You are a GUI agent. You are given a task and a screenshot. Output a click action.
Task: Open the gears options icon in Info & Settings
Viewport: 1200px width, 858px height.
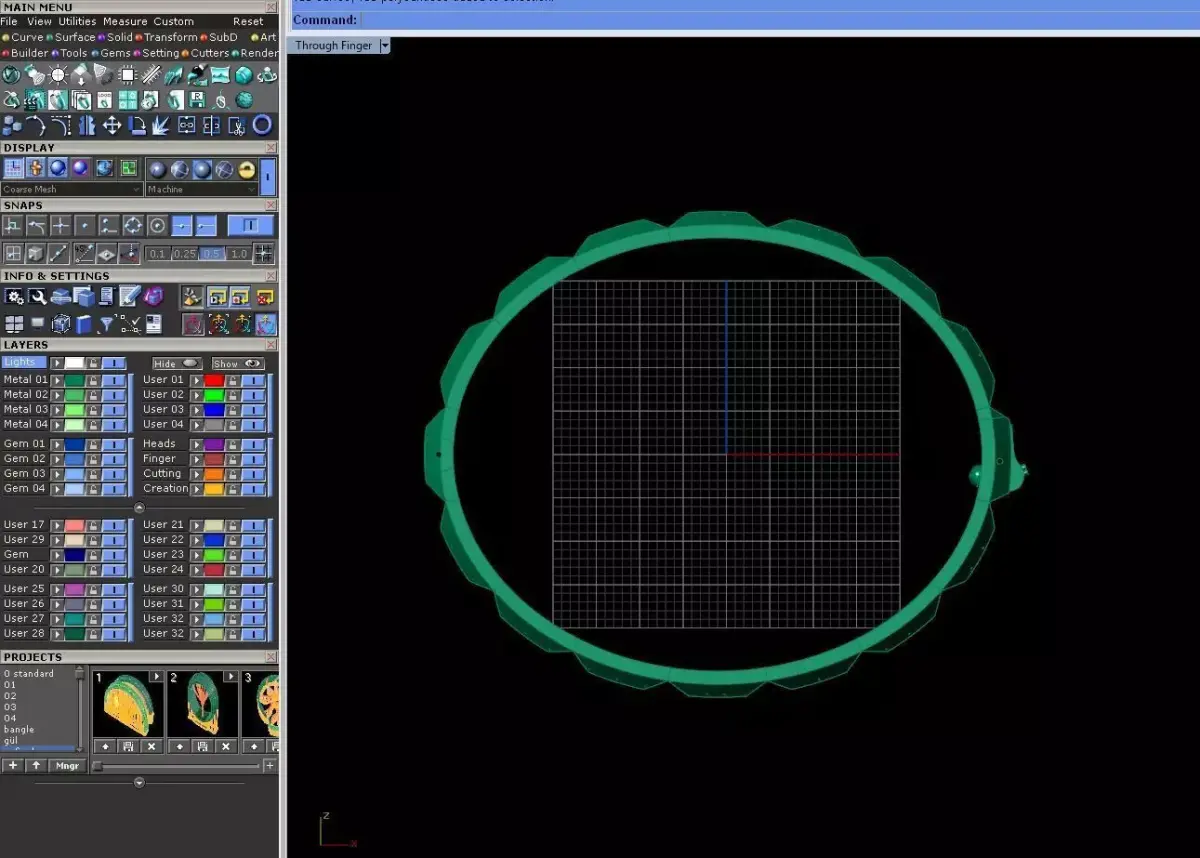13,296
